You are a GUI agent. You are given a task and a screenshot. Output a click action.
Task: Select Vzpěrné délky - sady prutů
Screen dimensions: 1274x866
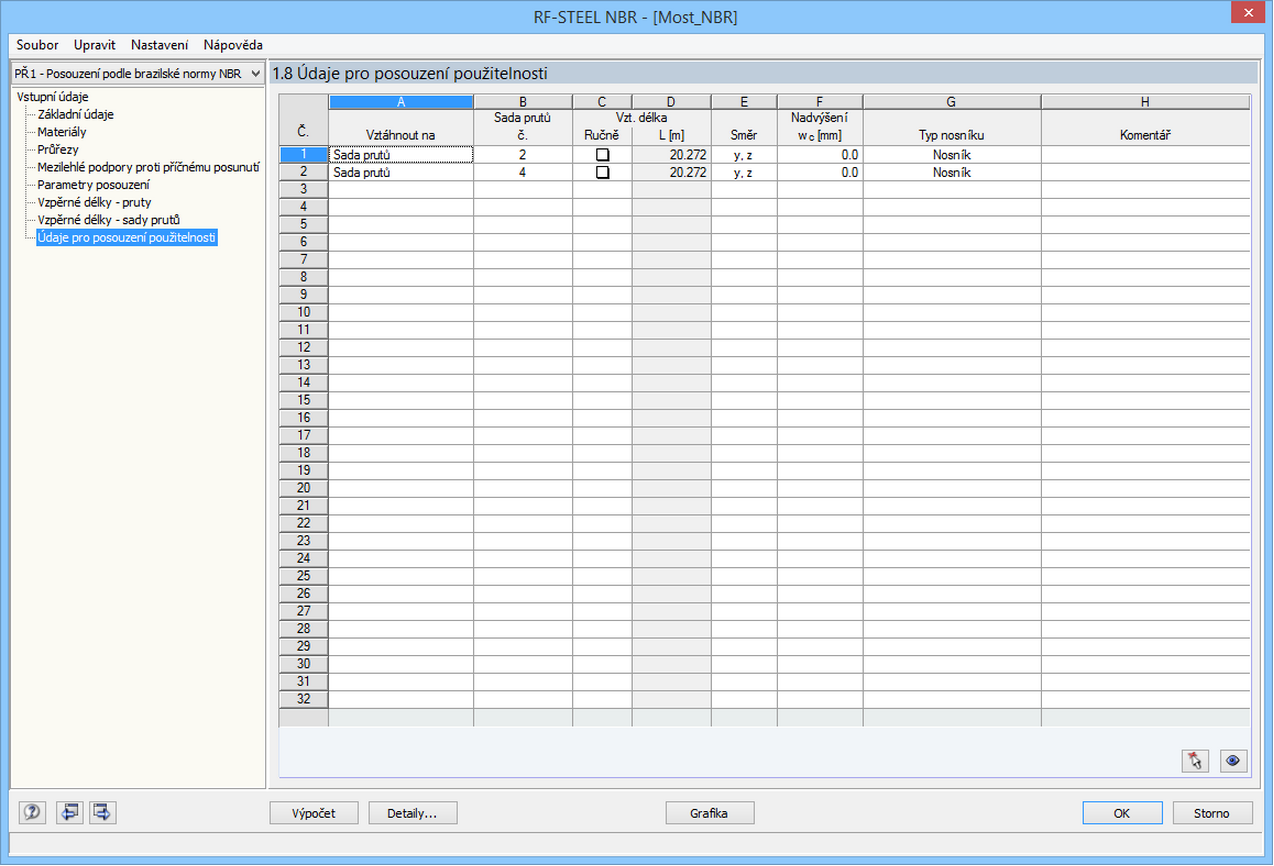[x=109, y=220]
